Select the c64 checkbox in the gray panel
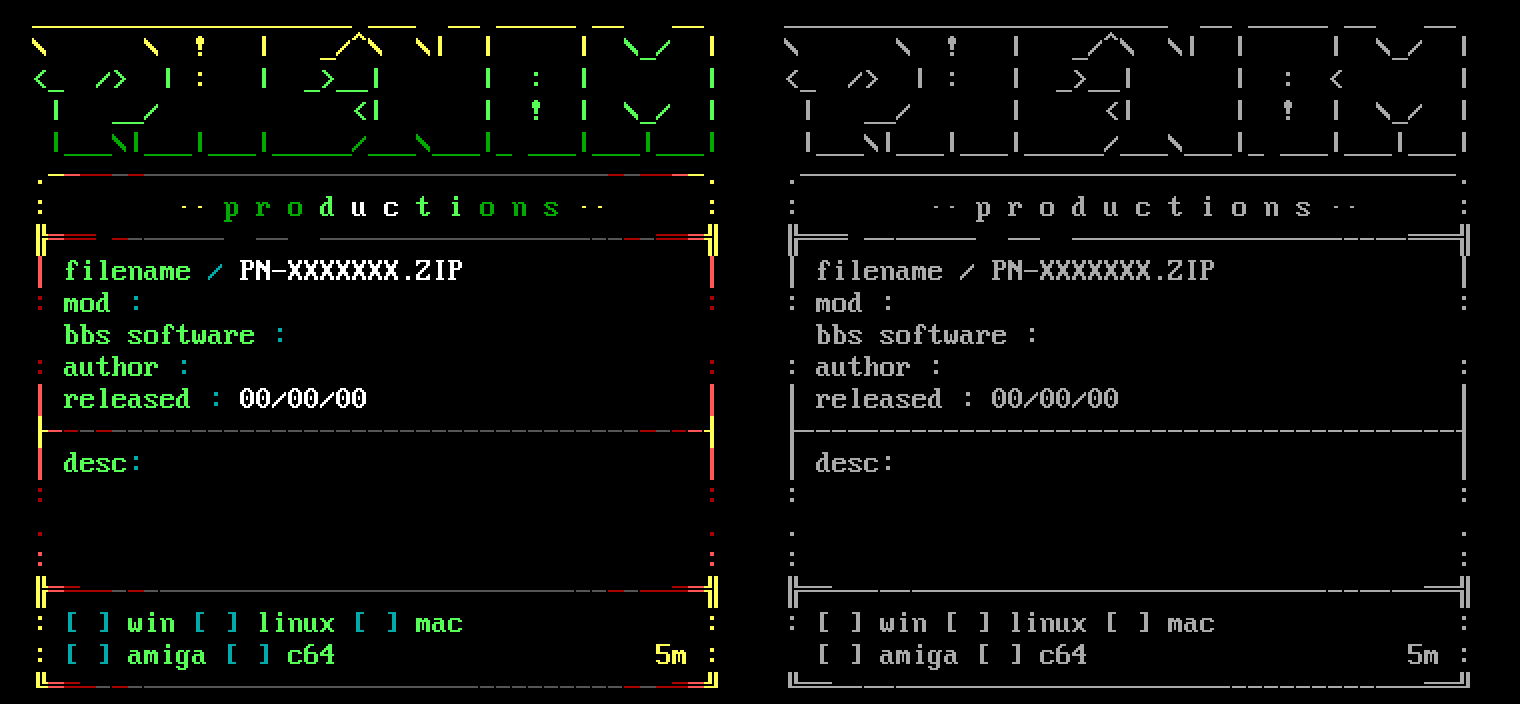The image size is (1520, 704). click(x=999, y=656)
